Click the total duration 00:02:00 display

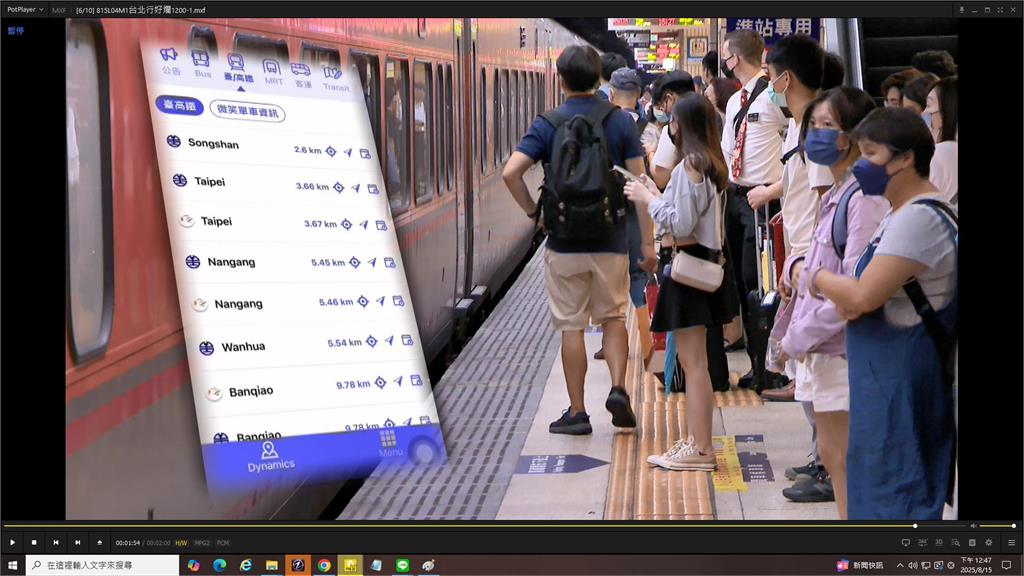pyautogui.click(x=159, y=543)
